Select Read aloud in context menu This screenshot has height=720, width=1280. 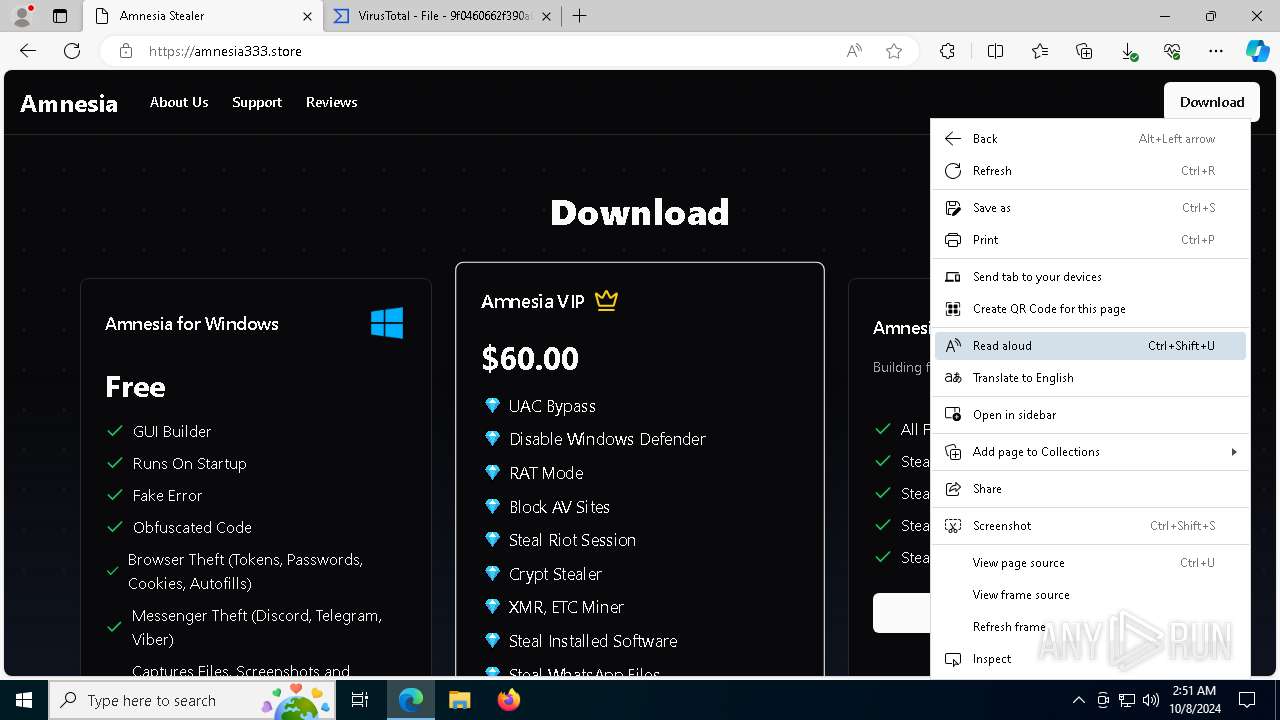[1090, 346]
